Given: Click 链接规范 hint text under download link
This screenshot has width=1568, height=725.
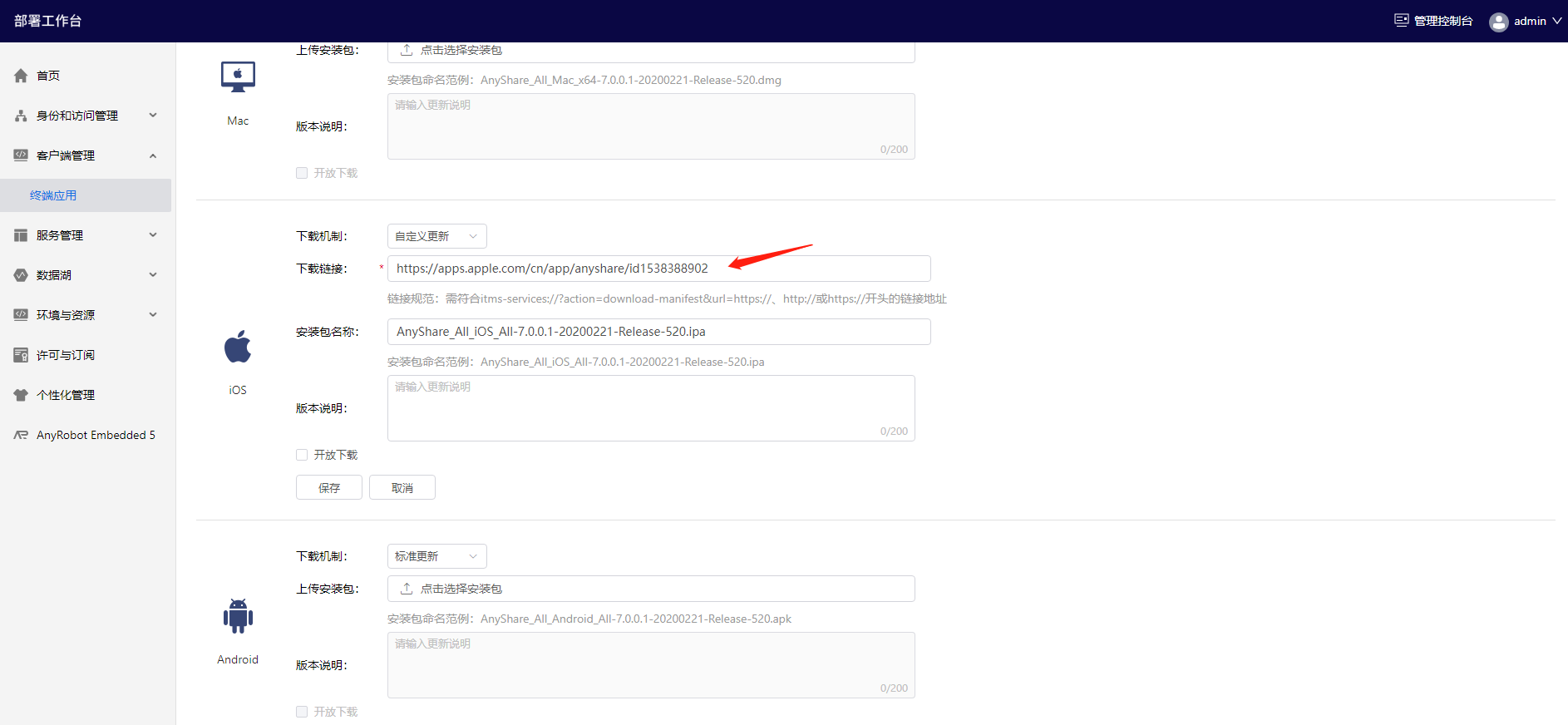Looking at the screenshot, I should [x=667, y=299].
